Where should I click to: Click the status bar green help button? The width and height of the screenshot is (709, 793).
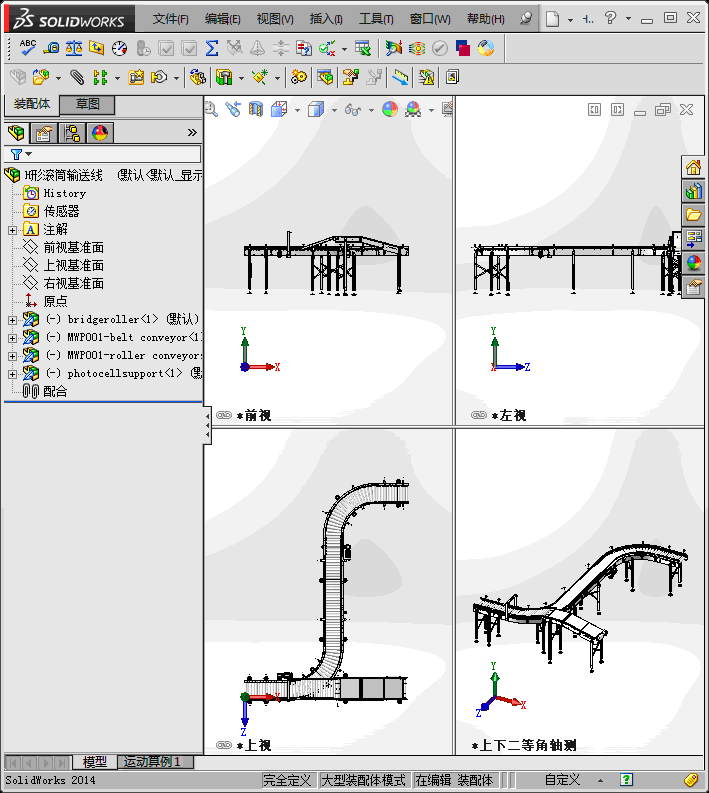pos(626,780)
